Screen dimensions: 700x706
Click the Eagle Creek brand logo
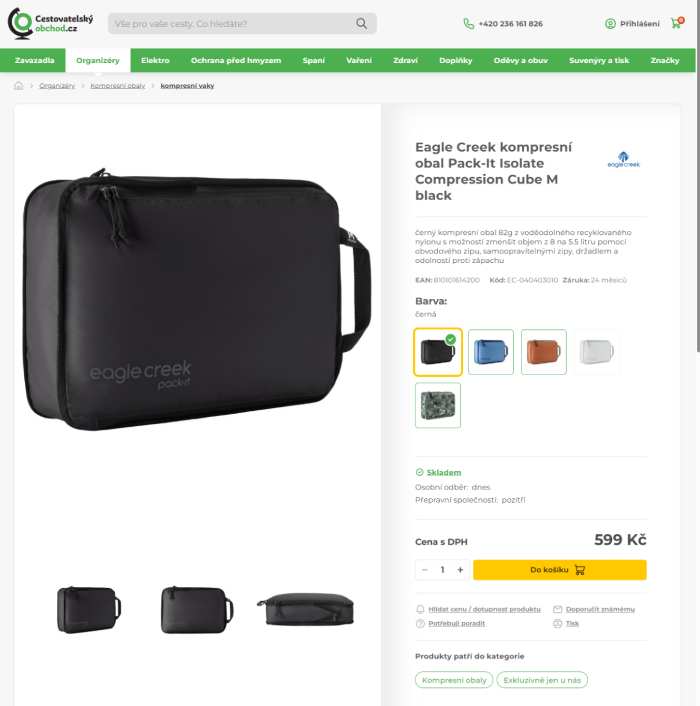623,160
